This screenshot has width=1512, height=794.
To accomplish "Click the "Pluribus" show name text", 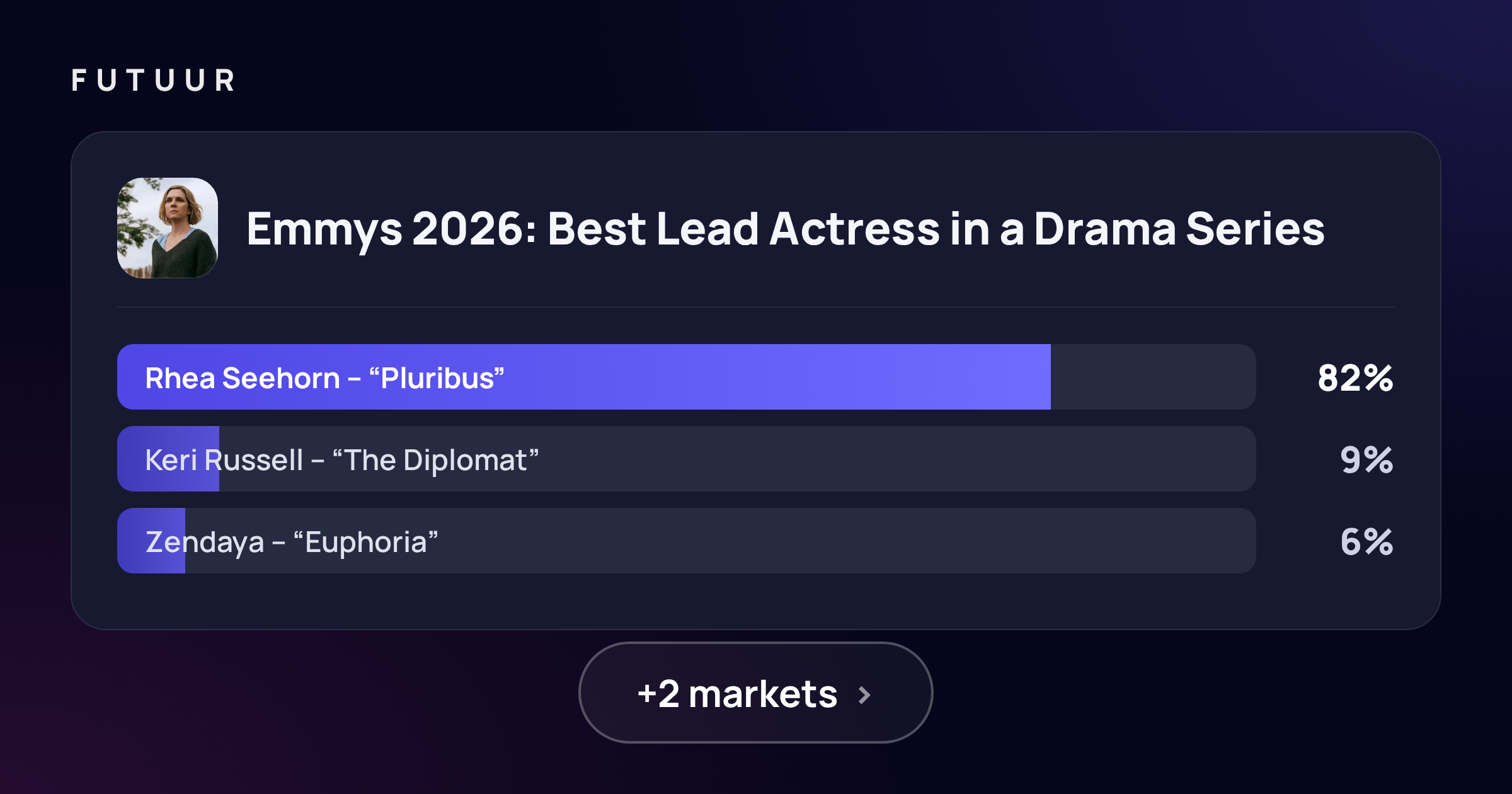I will (437, 378).
